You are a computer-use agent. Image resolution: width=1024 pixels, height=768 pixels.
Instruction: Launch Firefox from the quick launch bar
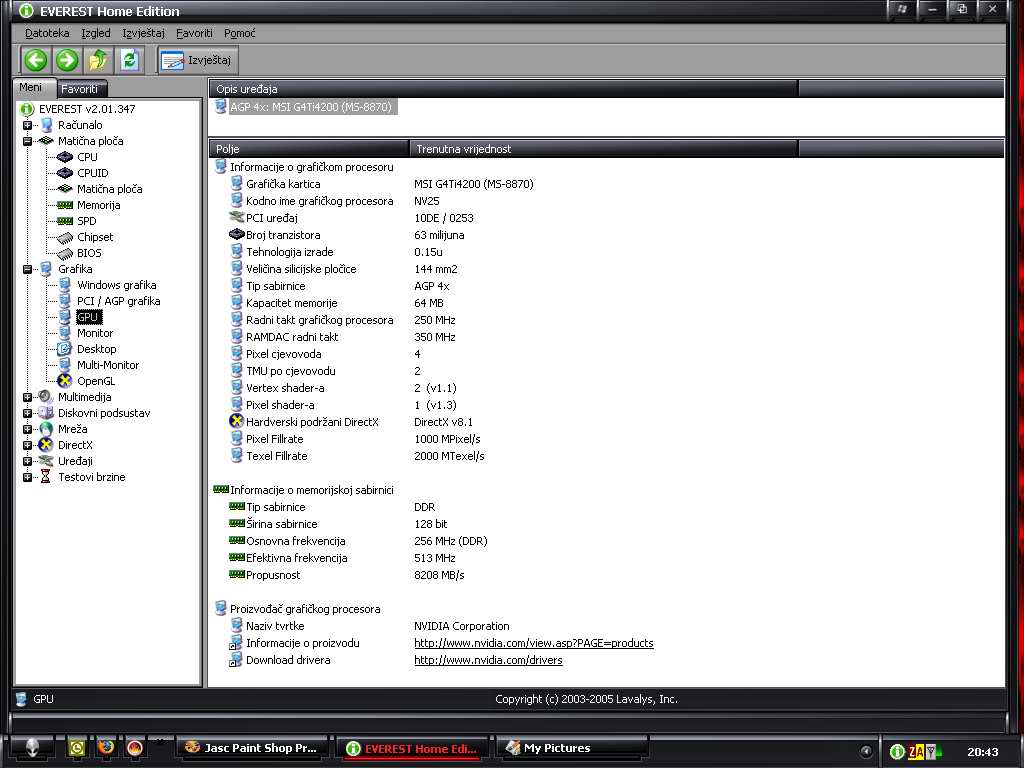click(x=106, y=747)
